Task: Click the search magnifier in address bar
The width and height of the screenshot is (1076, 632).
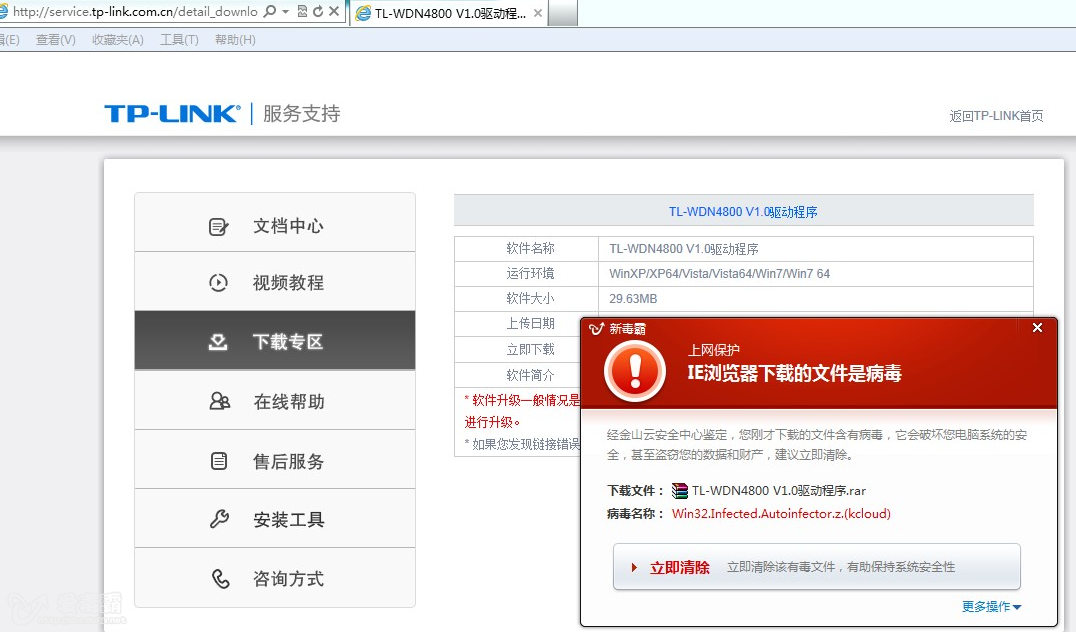Action: (270, 11)
